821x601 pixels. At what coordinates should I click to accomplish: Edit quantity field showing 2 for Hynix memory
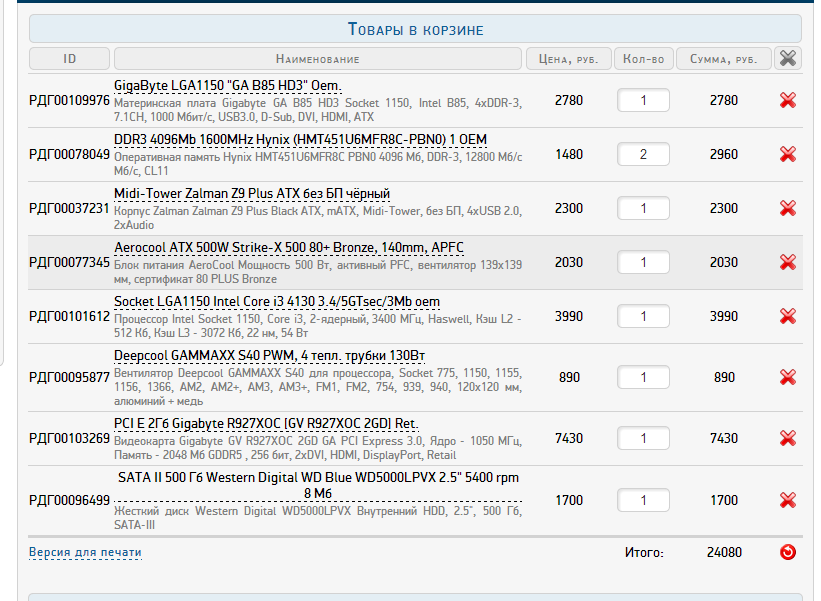point(643,154)
